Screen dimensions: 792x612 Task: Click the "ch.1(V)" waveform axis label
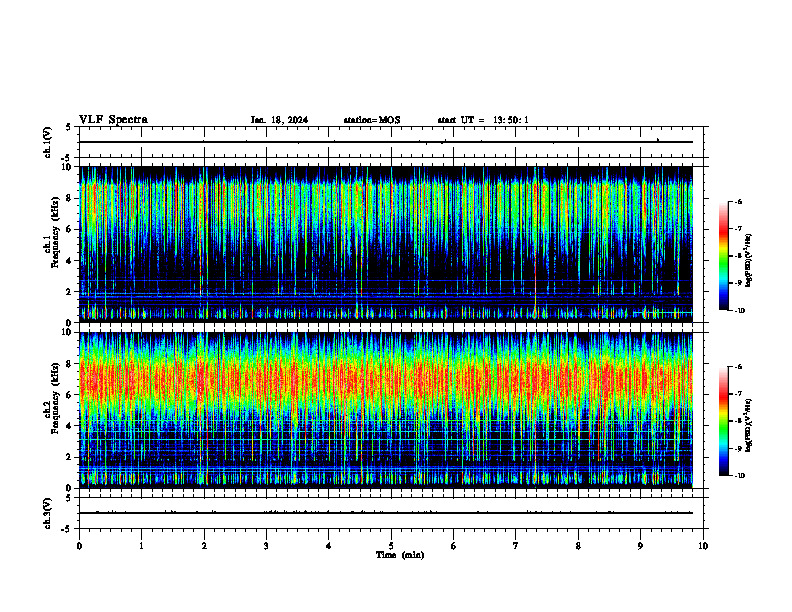48,142
